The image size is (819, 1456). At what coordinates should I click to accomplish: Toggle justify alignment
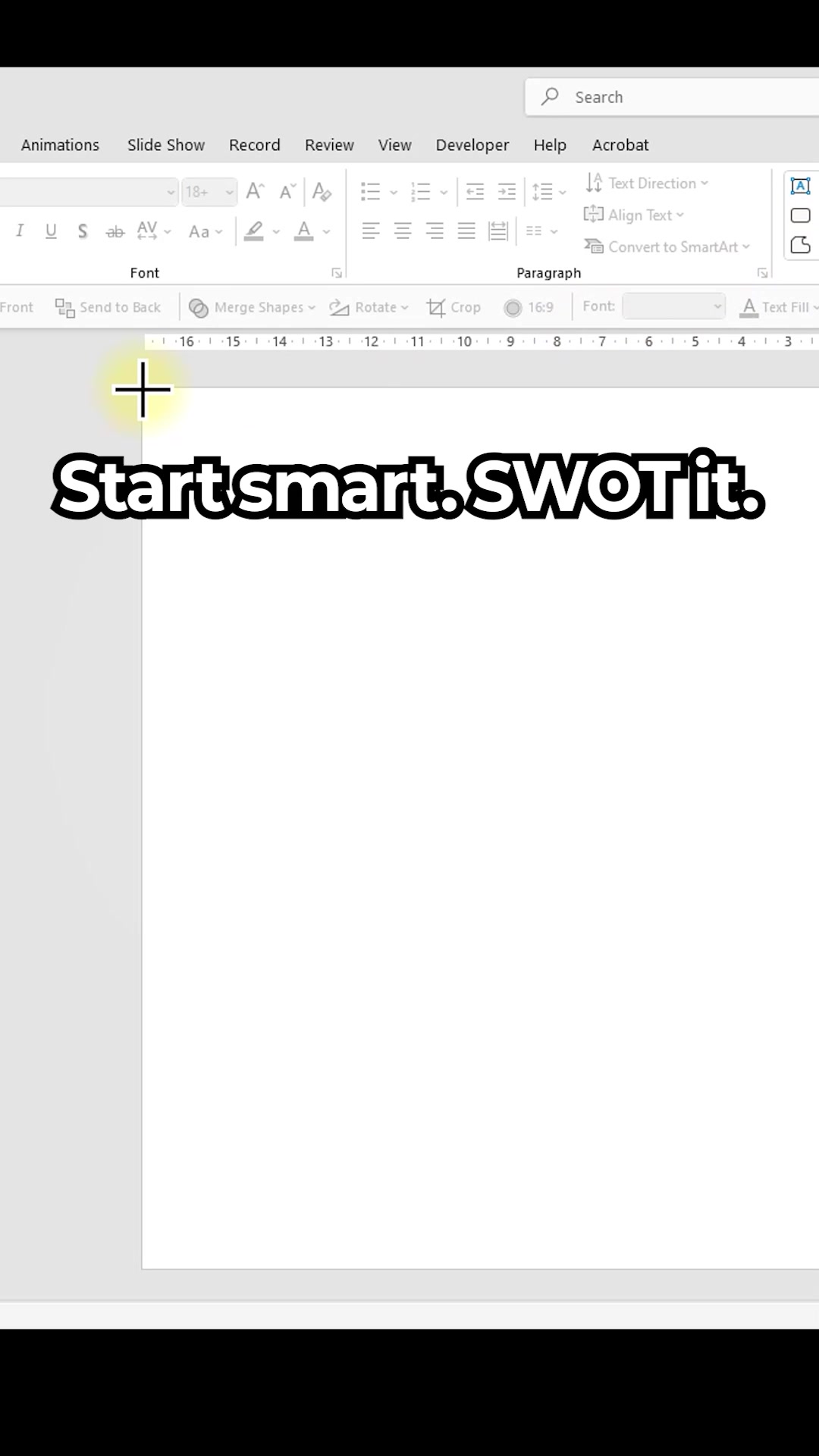pos(466,231)
